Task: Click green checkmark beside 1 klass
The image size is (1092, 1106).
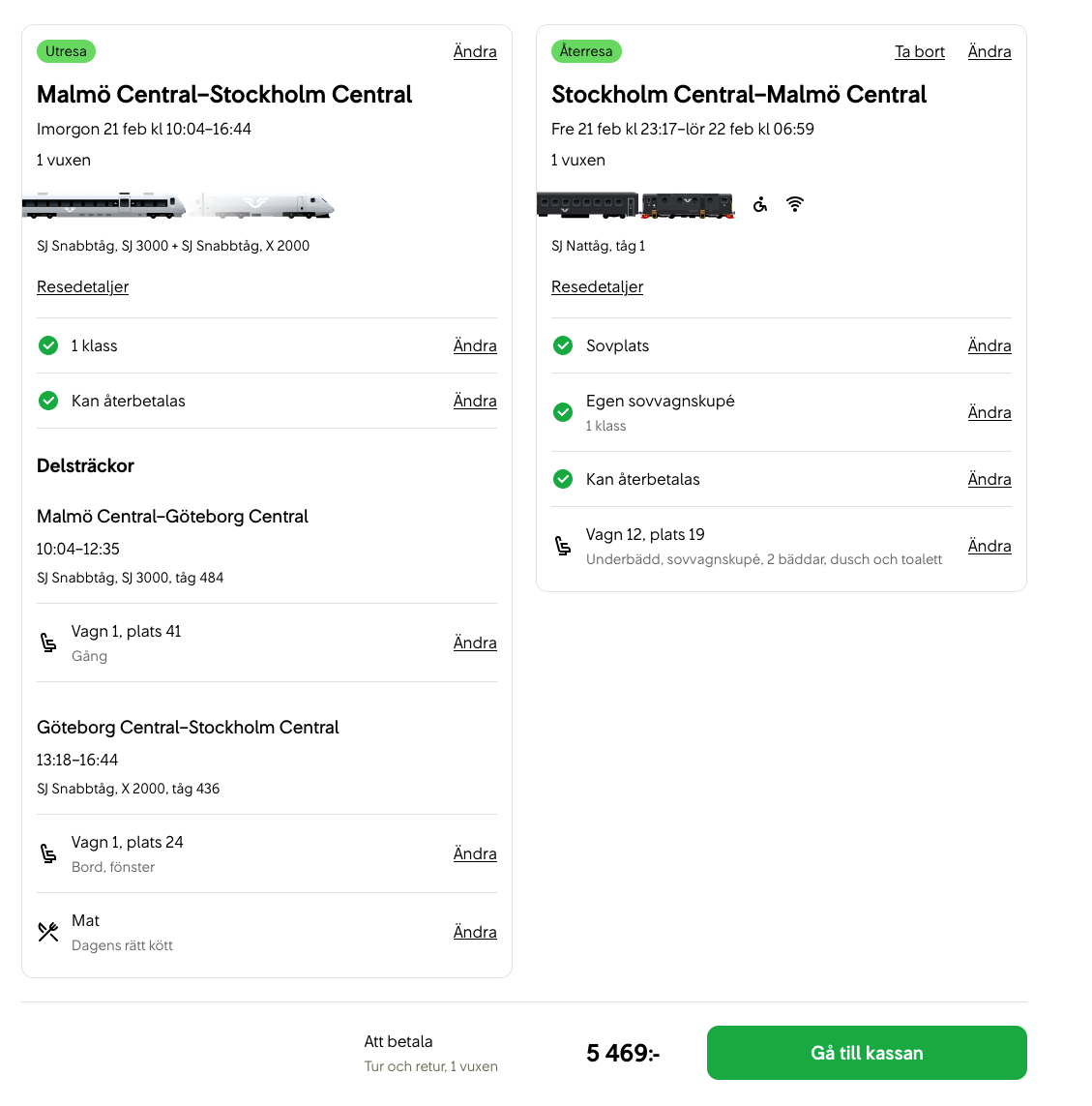Action: coord(48,345)
